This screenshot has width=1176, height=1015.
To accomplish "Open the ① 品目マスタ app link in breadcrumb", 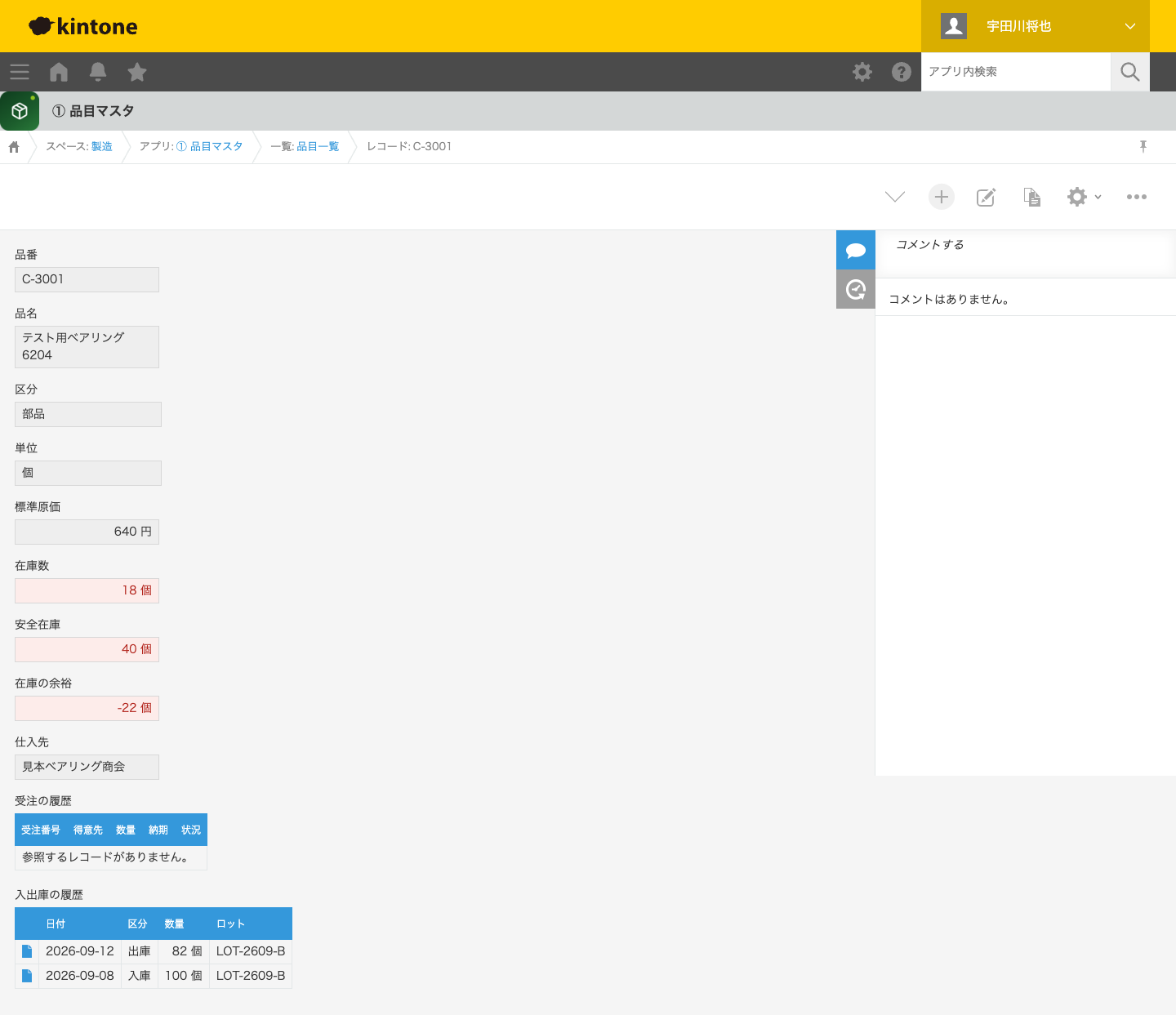I will click(209, 147).
